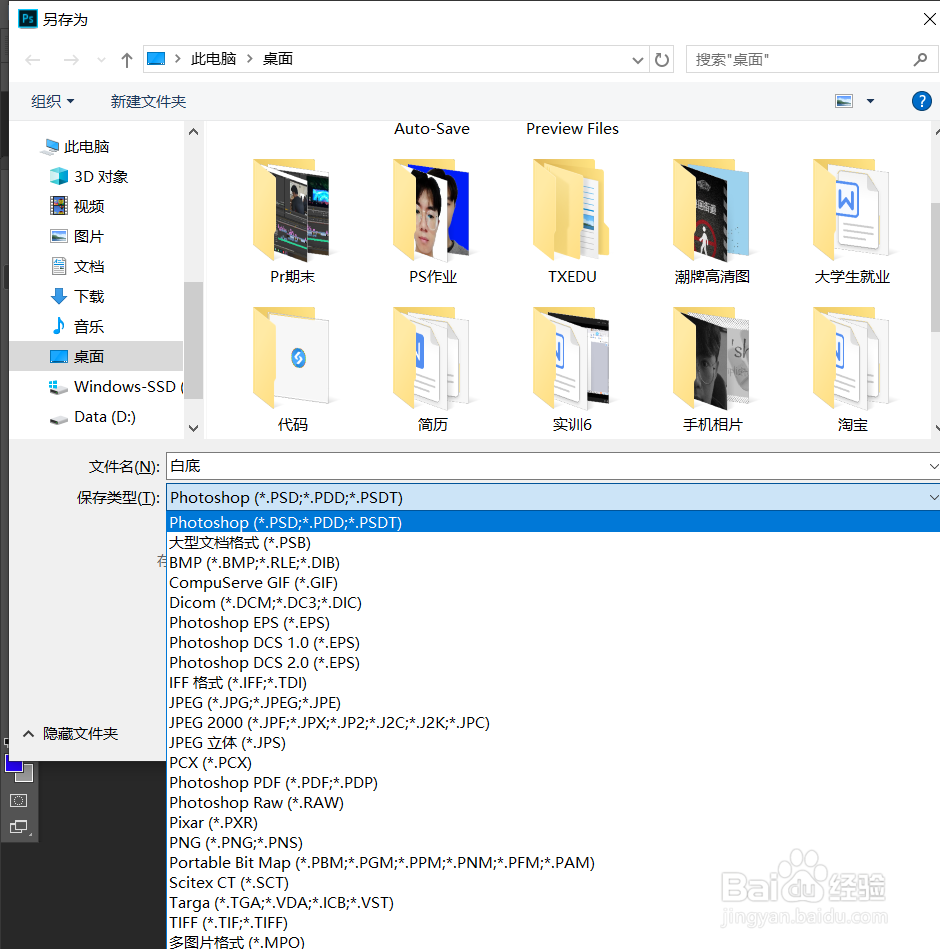Viewport: 940px width, 949px height.
Task: Select the 潮牌高清图 folder
Action: [x=712, y=222]
